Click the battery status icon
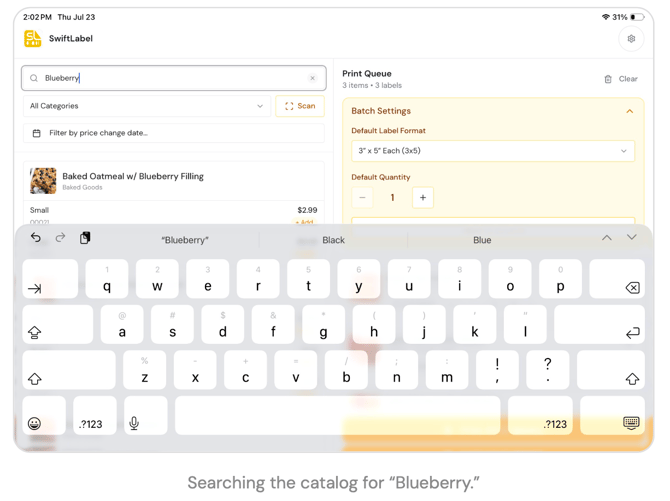This screenshot has height=501, width=670. pyautogui.click(x=637, y=17)
